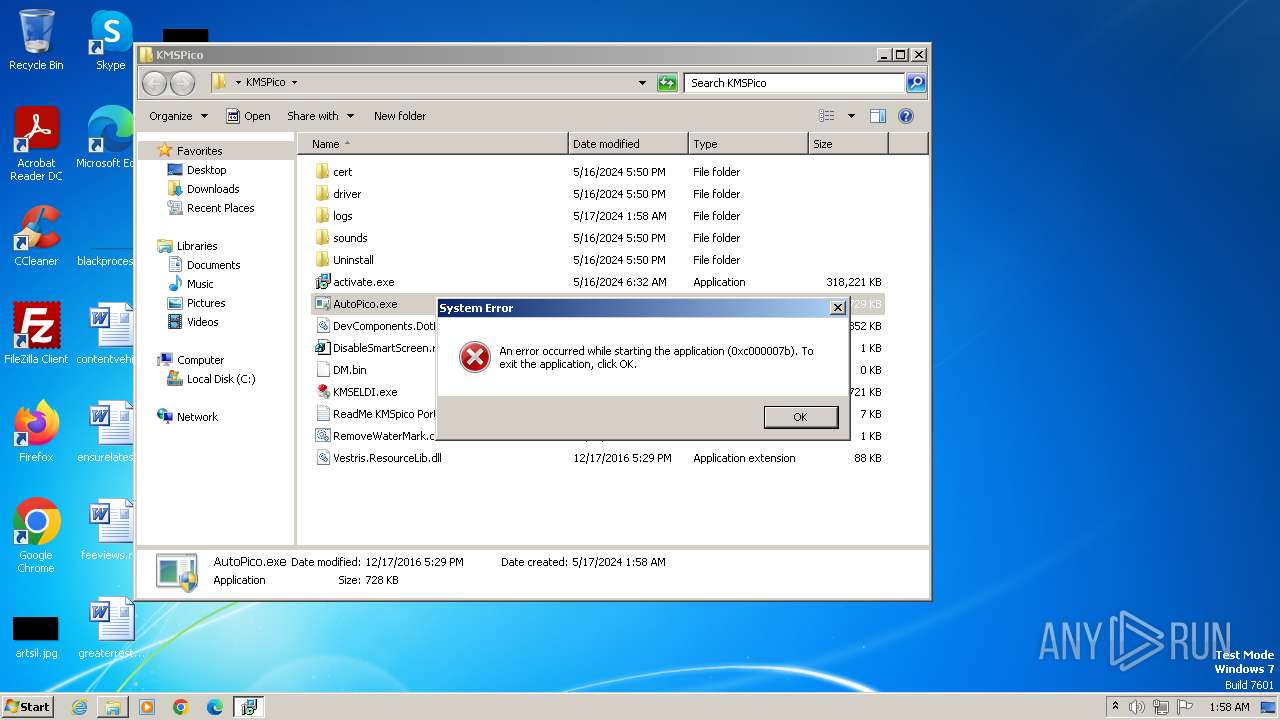Click the search magnifier icon
The height and width of the screenshot is (720, 1280).
(916, 83)
